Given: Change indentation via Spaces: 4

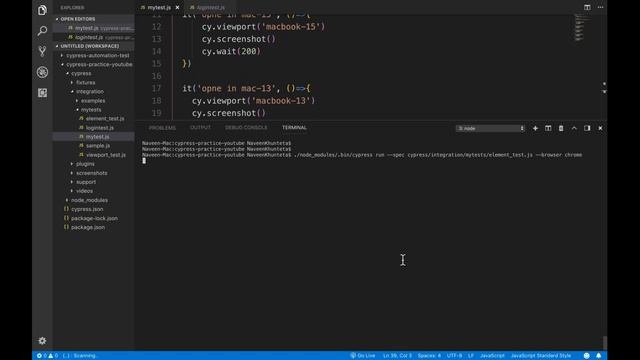Looking at the screenshot, I should tap(429, 356).
